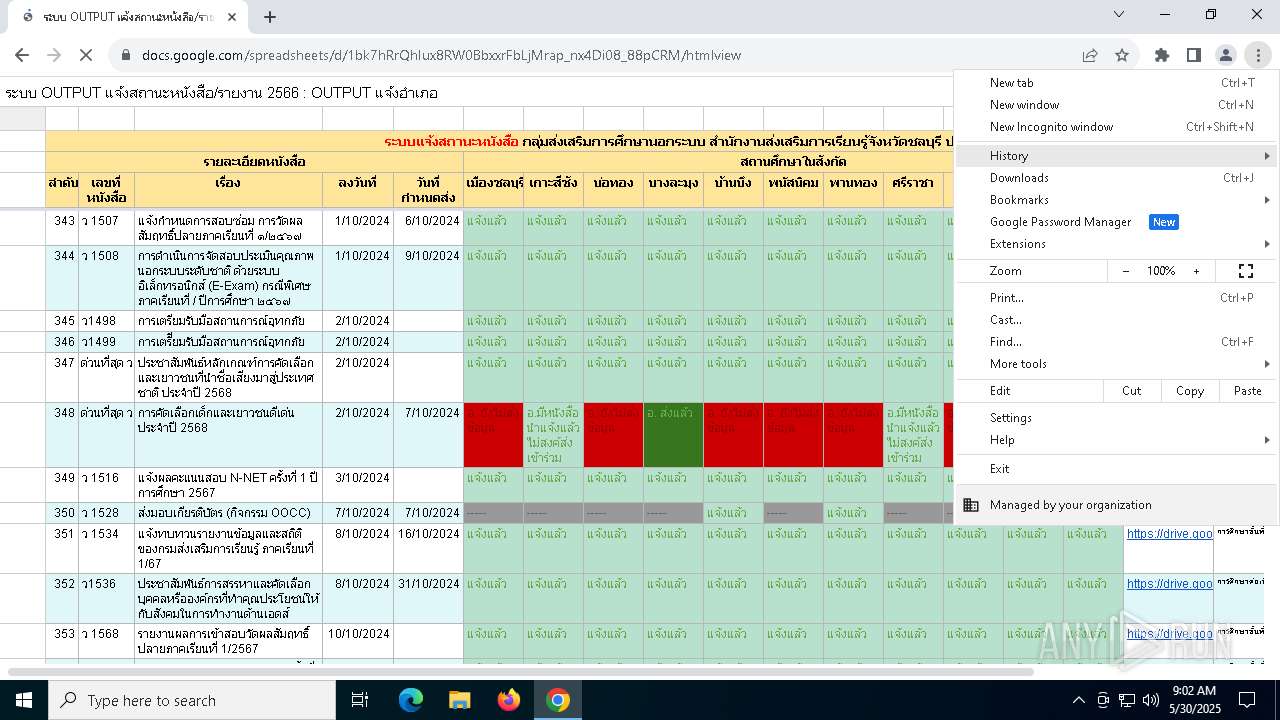Select New tab menu item
Viewport: 1280px width, 720px height.
[x=1115, y=83]
